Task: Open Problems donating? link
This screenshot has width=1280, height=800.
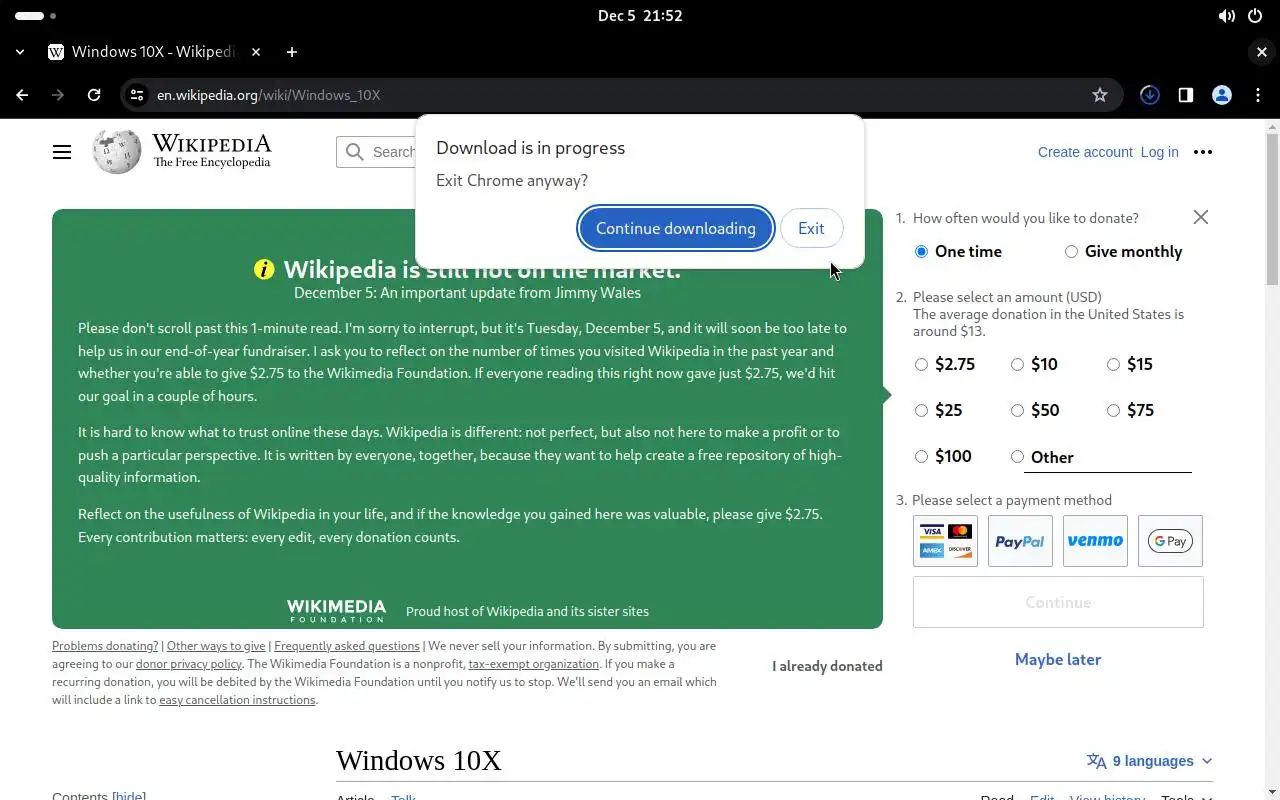Action: point(105,646)
